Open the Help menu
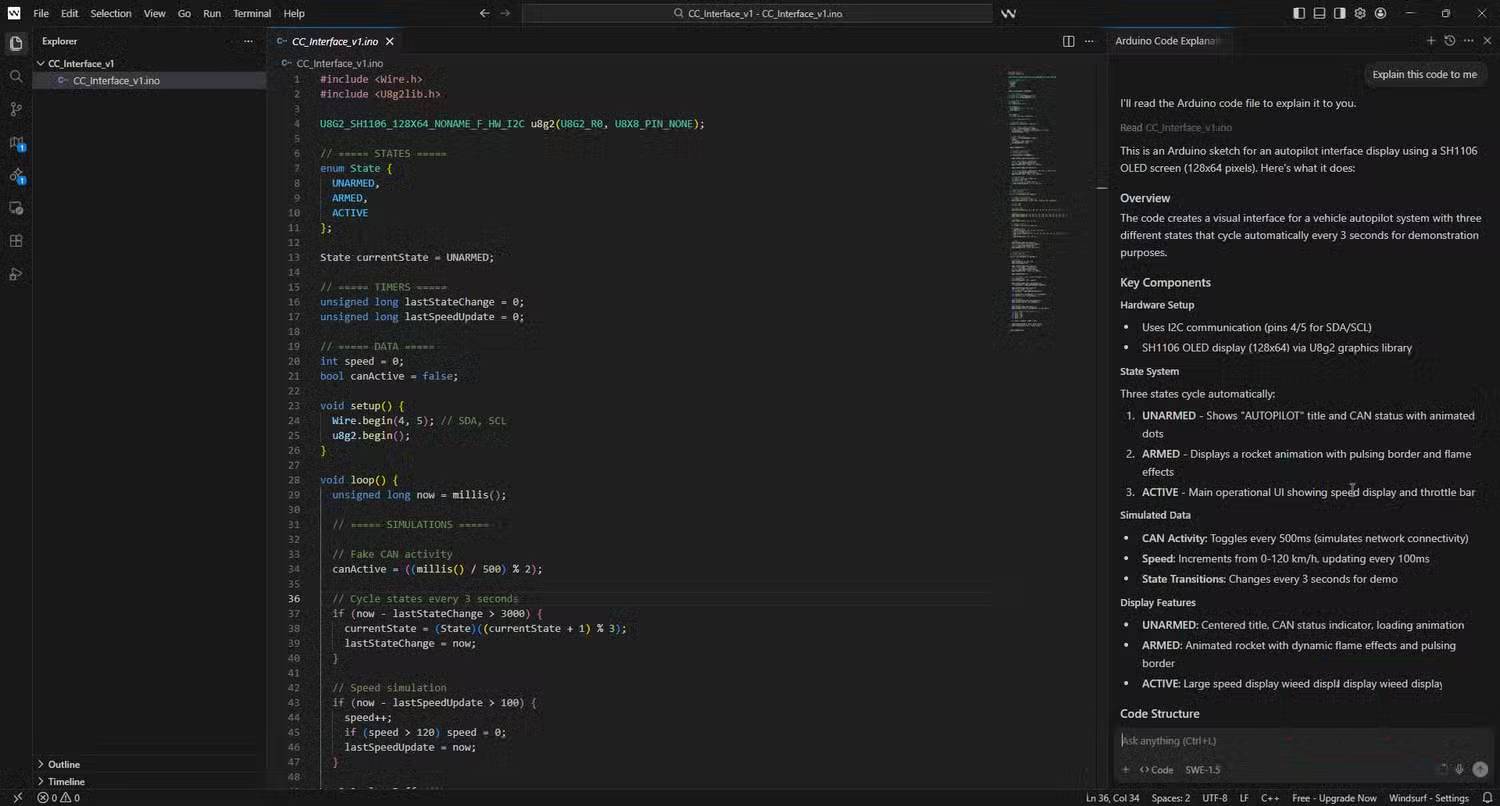1500x806 pixels. (294, 13)
